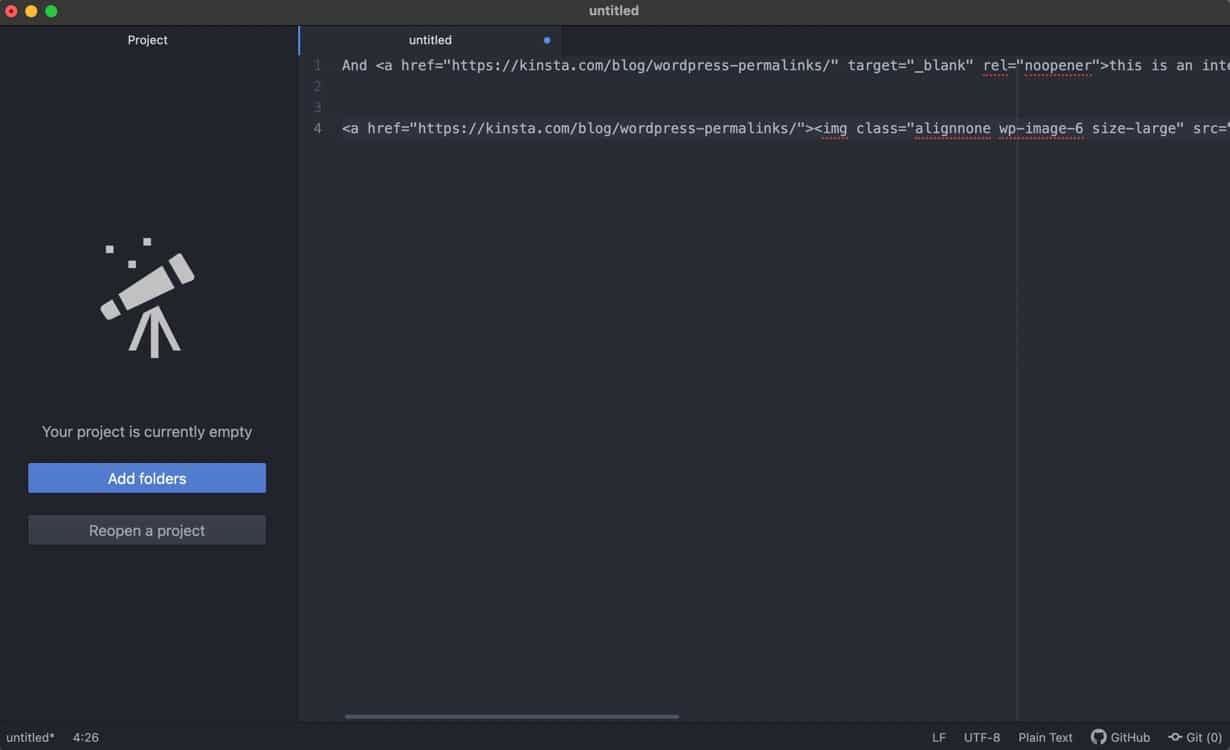
Task: Click the horizontal scrollbar below the editor
Action: tap(510, 716)
